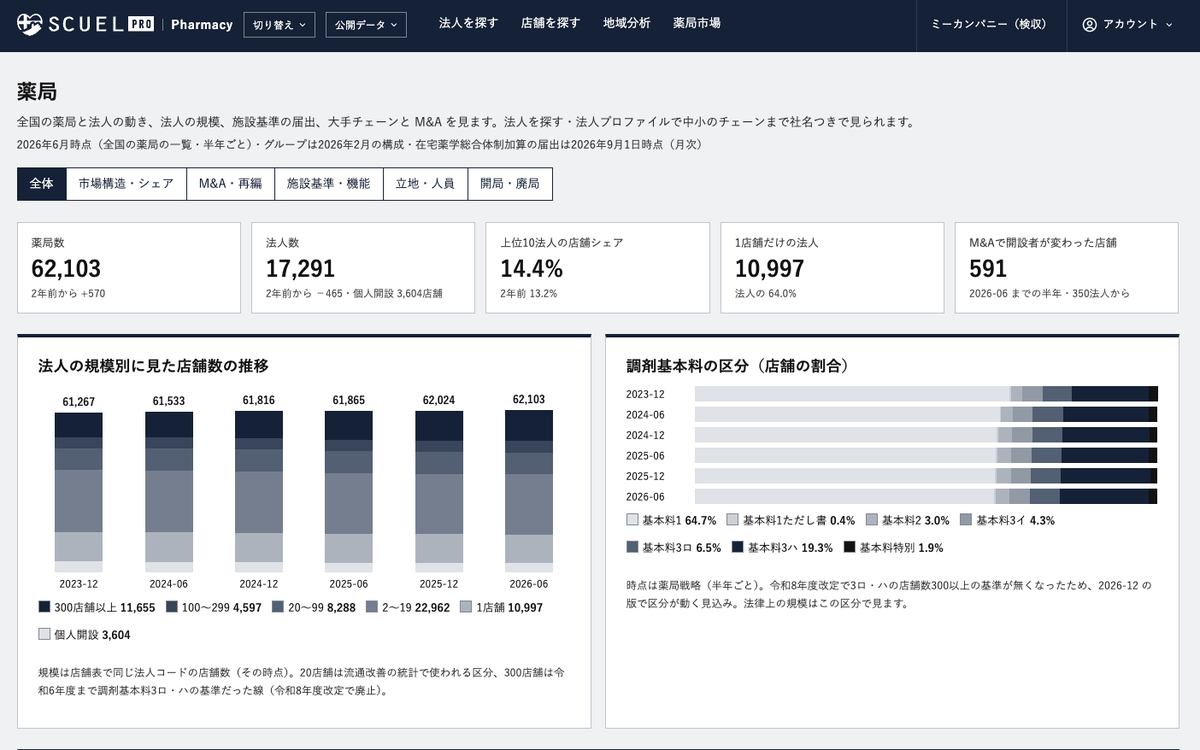This screenshot has width=1200, height=750.
Task: Open the 公開データ dropdown
Action: (x=366, y=24)
